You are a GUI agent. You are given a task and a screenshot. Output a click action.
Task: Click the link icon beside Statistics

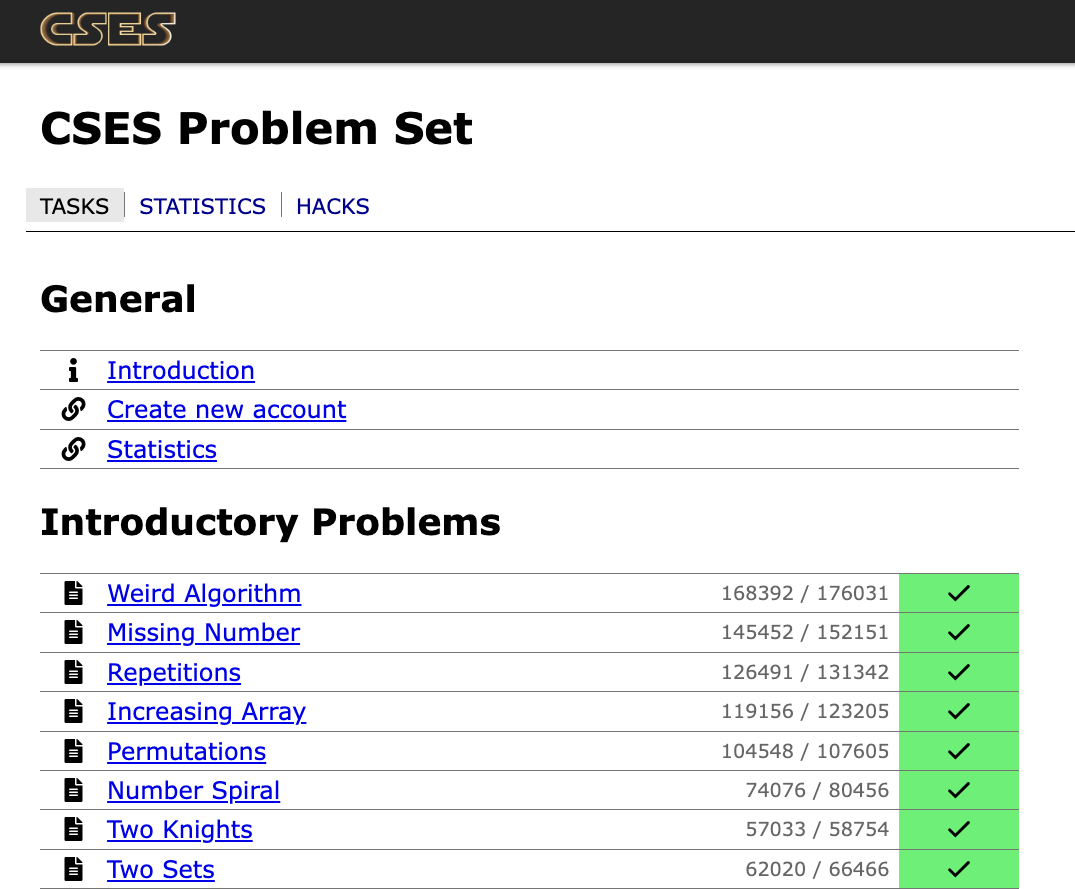coord(73,450)
